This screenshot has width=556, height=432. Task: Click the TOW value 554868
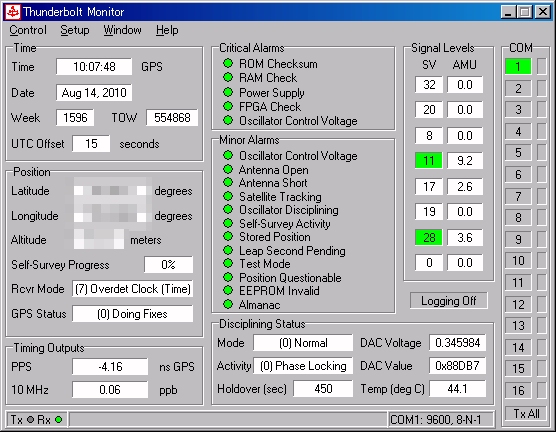tap(172, 118)
